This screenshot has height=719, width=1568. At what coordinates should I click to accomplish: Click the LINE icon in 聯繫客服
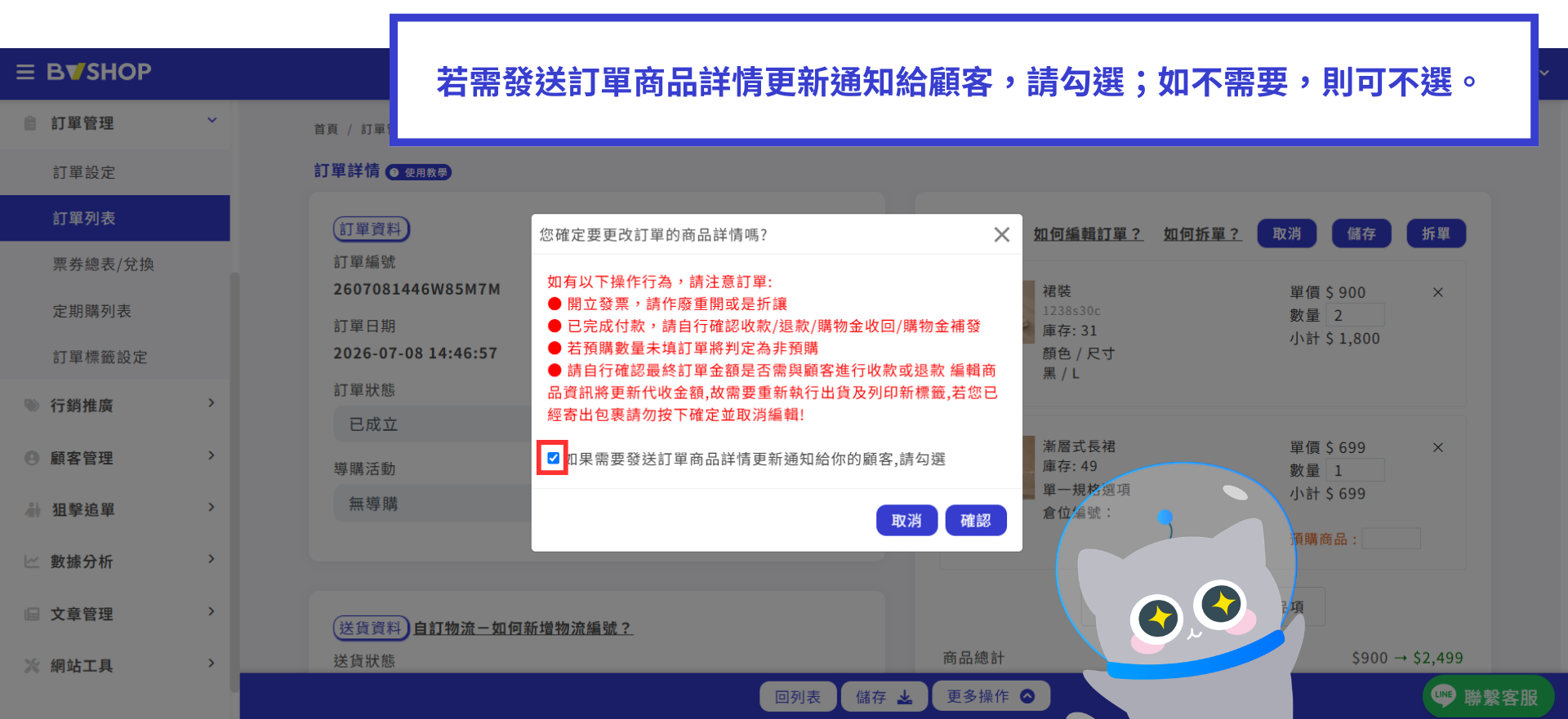[1443, 695]
